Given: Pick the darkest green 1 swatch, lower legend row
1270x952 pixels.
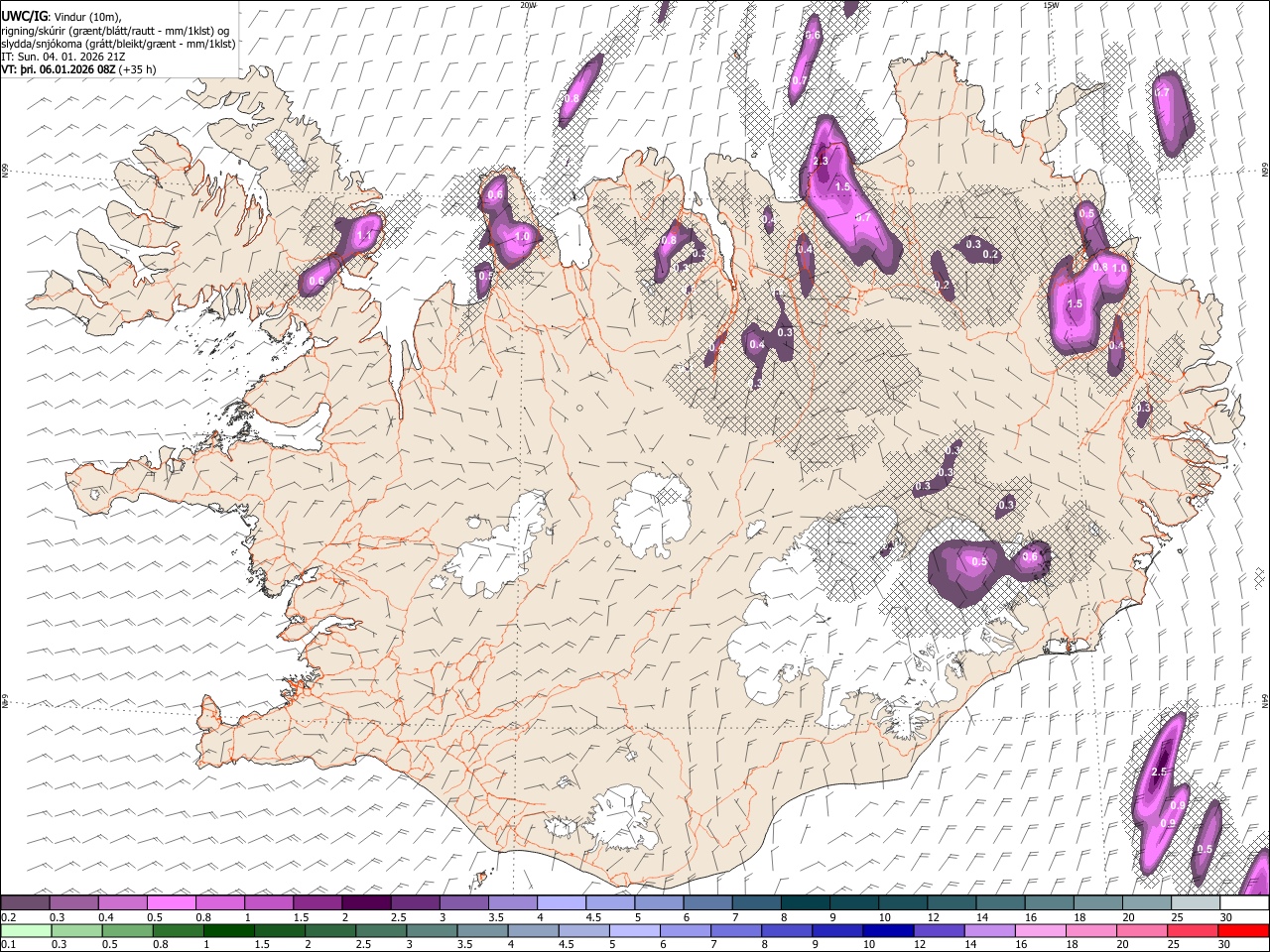Looking at the screenshot, I should 229,930.
